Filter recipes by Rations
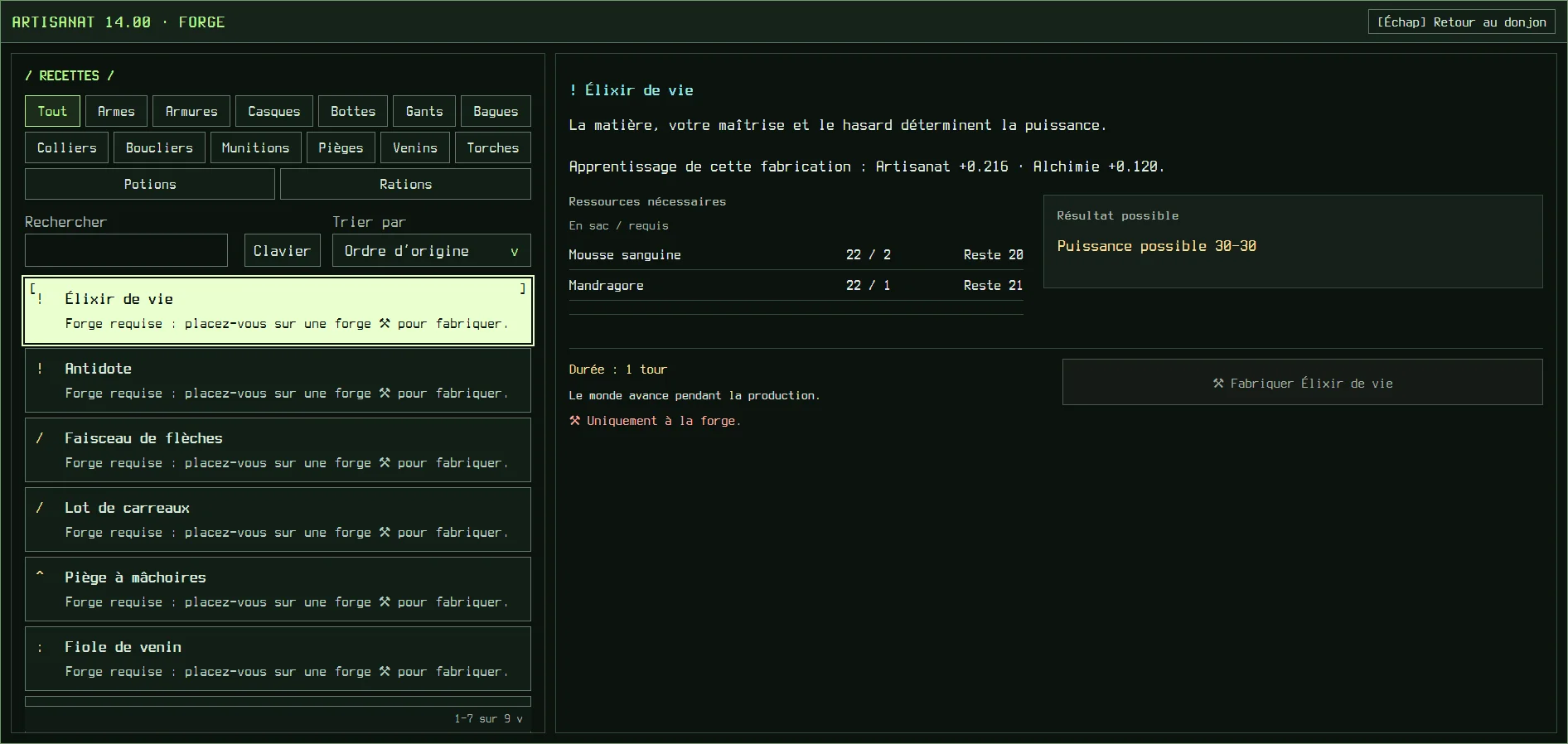The width and height of the screenshot is (1568, 744). [x=405, y=184]
